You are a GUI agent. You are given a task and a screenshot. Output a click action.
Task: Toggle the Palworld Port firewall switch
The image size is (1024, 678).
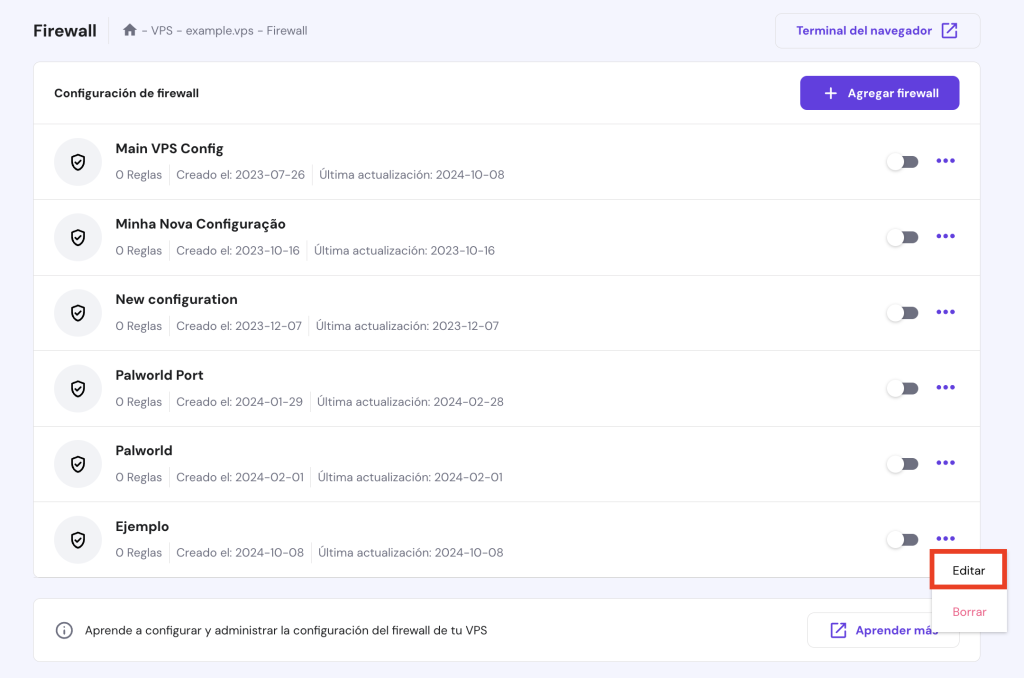pos(902,388)
